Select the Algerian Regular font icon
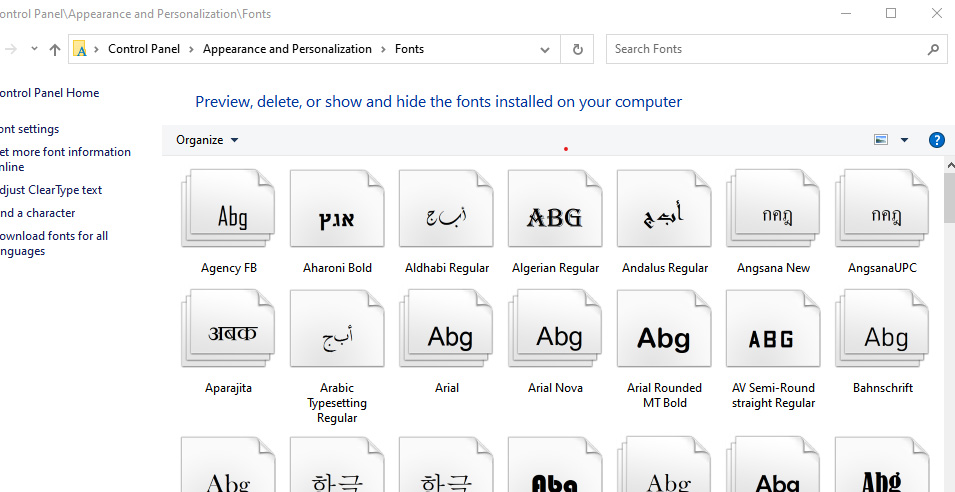Screen dimensions: 955x492 [555, 208]
